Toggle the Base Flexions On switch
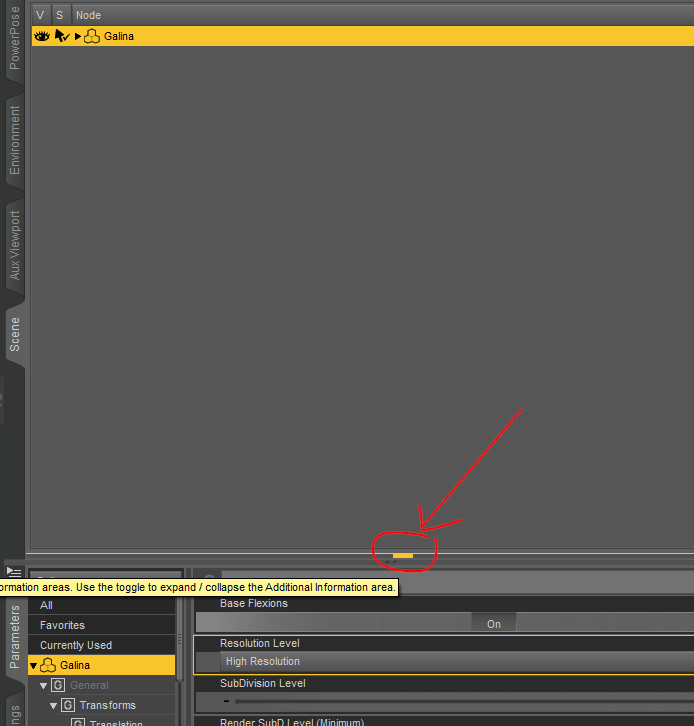 coord(494,624)
